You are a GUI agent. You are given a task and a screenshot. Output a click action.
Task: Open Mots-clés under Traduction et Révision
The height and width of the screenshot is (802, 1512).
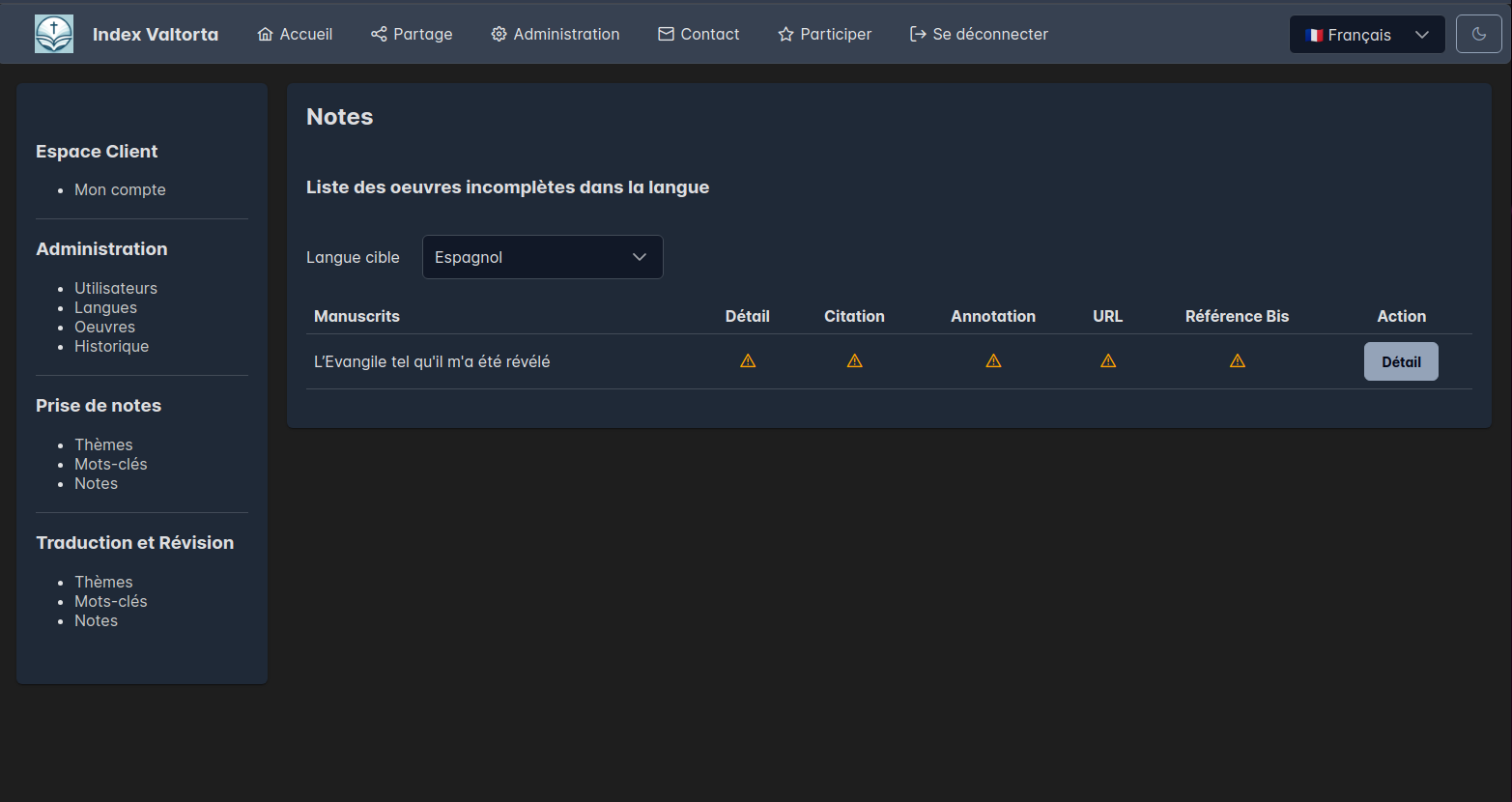111,601
